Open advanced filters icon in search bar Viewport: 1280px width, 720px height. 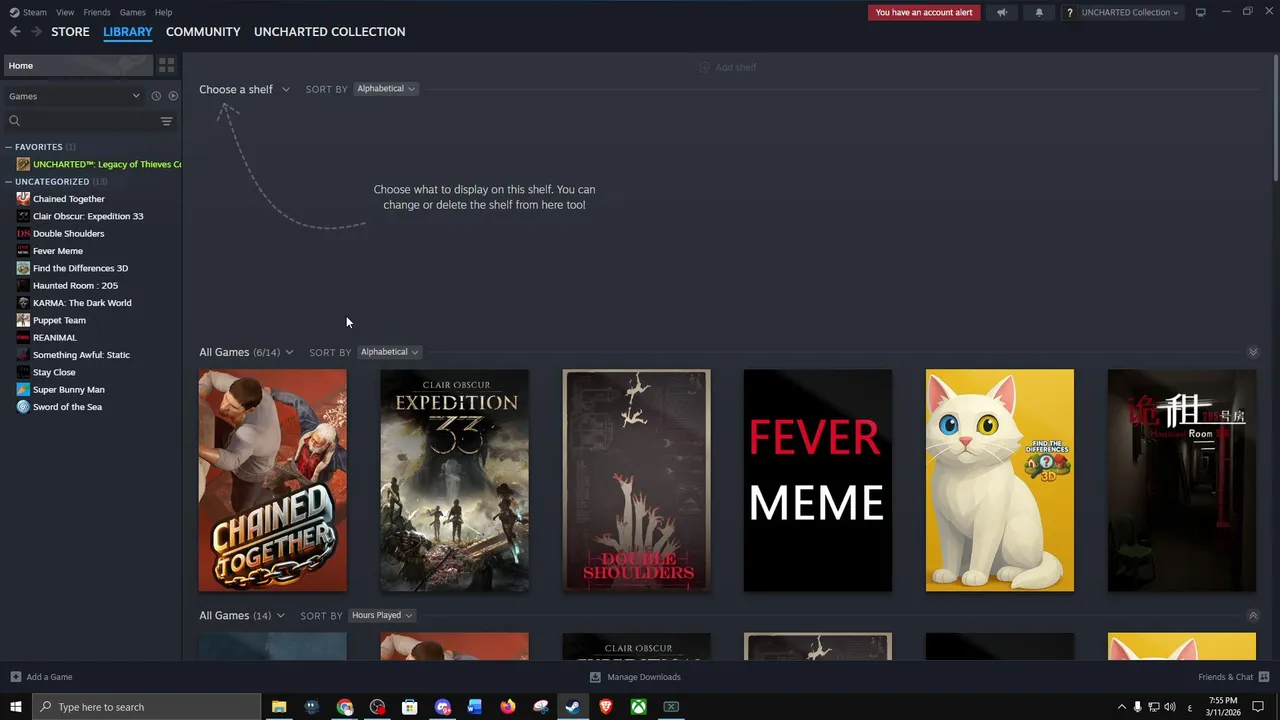[167, 121]
